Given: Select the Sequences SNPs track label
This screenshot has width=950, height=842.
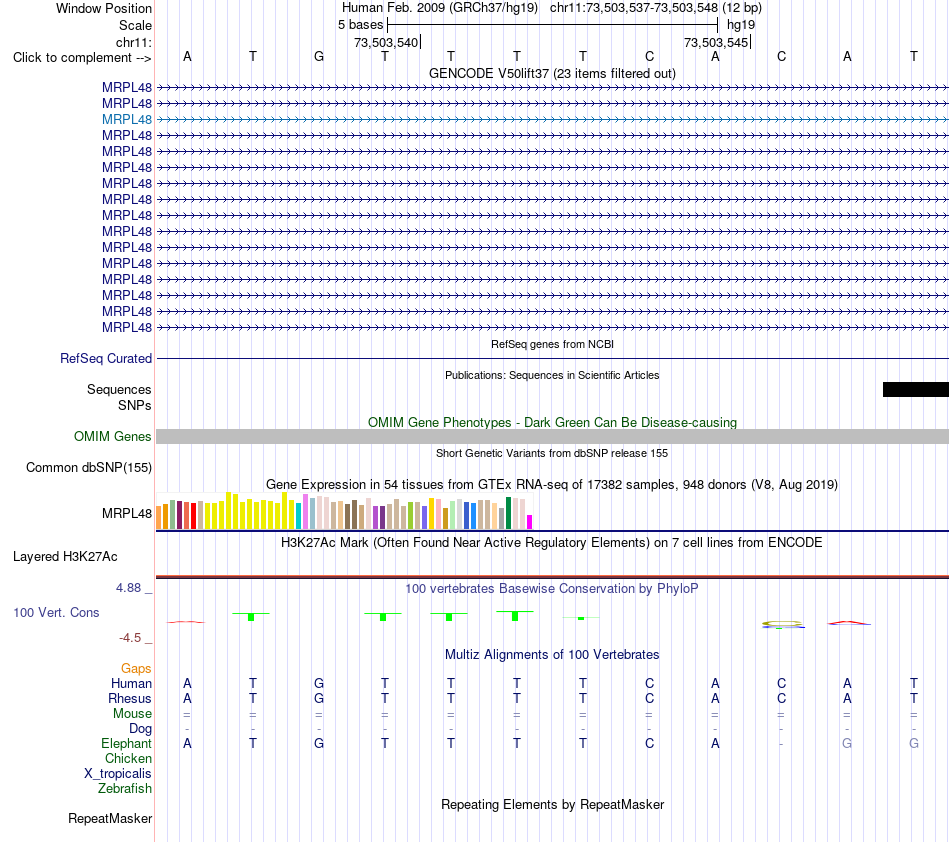Looking at the screenshot, I should click(x=119, y=397).
